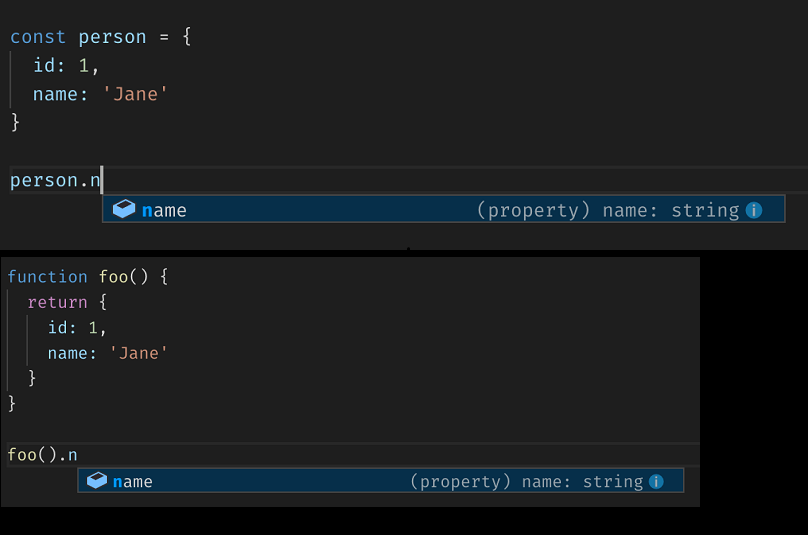
Task: Click the info icon in foo().n suggestion
Action: pos(656,481)
